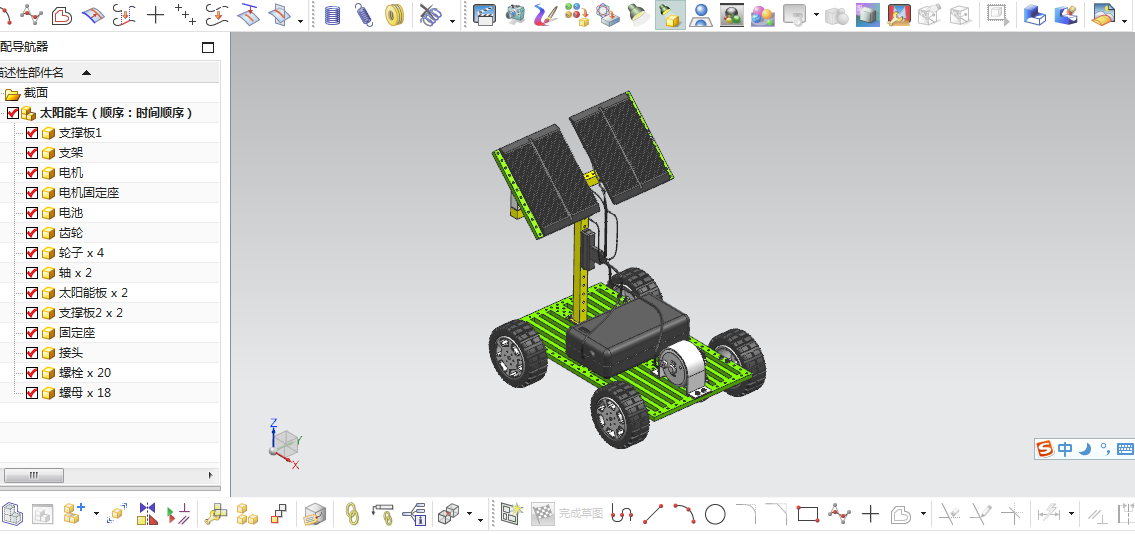Select the 固定座 tree item
The width and height of the screenshot is (1135, 534).
pos(77,333)
